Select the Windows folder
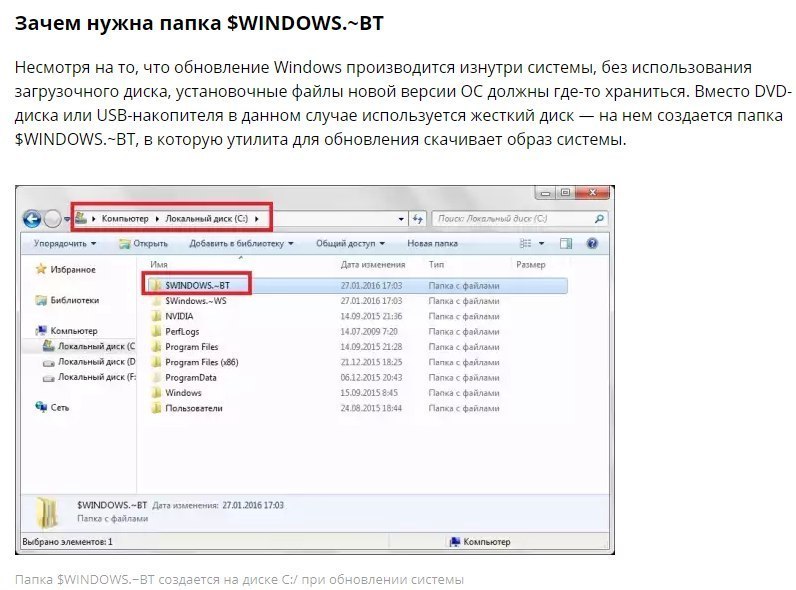The image size is (796, 590). tap(183, 392)
